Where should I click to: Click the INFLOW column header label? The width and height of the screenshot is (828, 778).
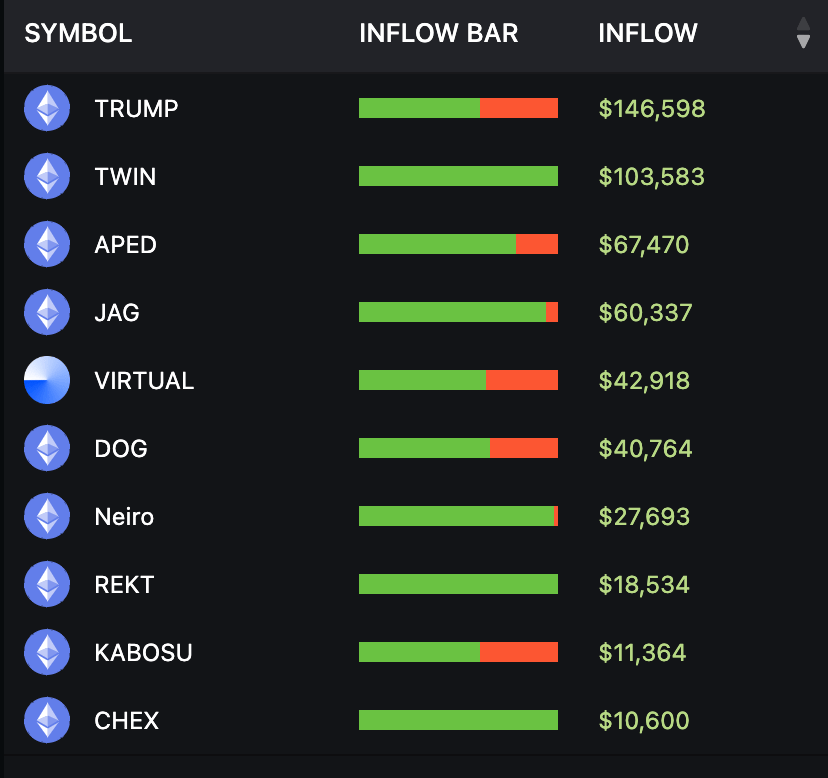(x=647, y=33)
